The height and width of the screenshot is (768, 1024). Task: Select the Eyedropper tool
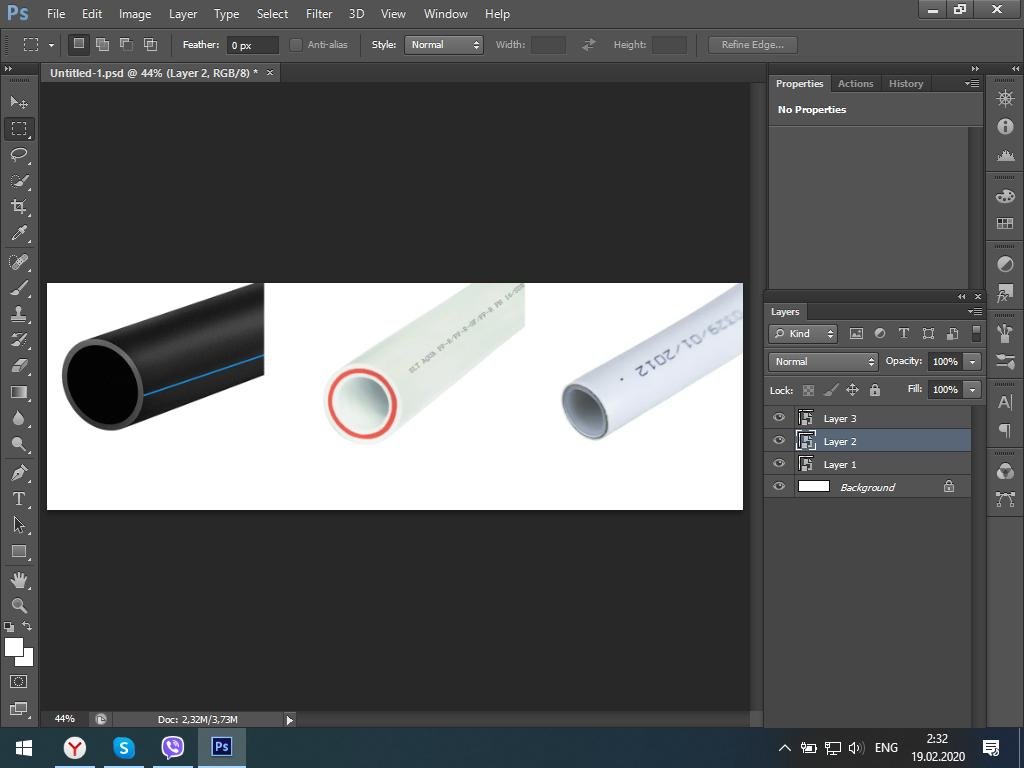click(x=19, y=234)
